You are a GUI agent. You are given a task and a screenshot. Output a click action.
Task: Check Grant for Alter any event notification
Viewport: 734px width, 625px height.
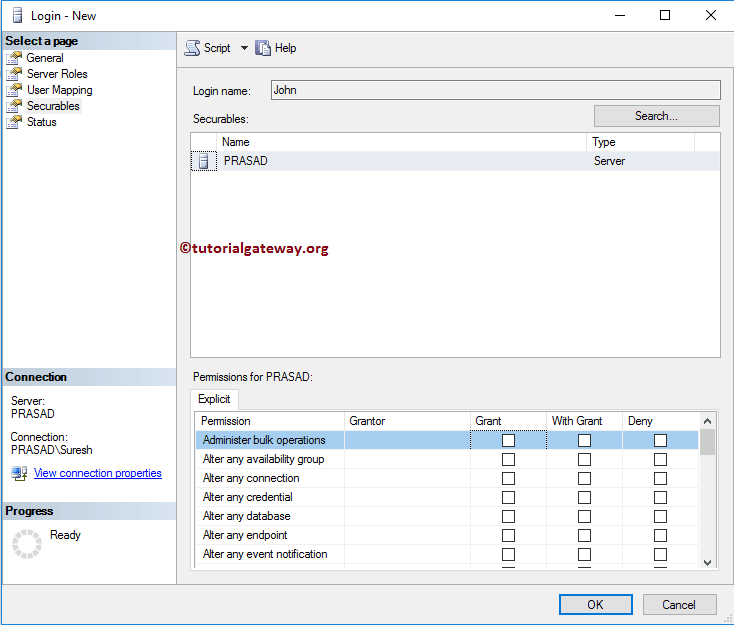(508, 554)
